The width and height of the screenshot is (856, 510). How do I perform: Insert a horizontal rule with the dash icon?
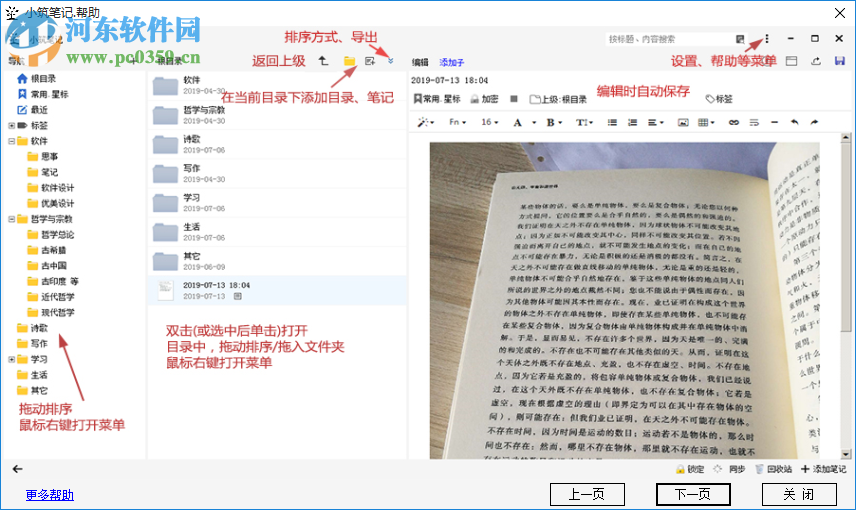click(x=774, y=122)
